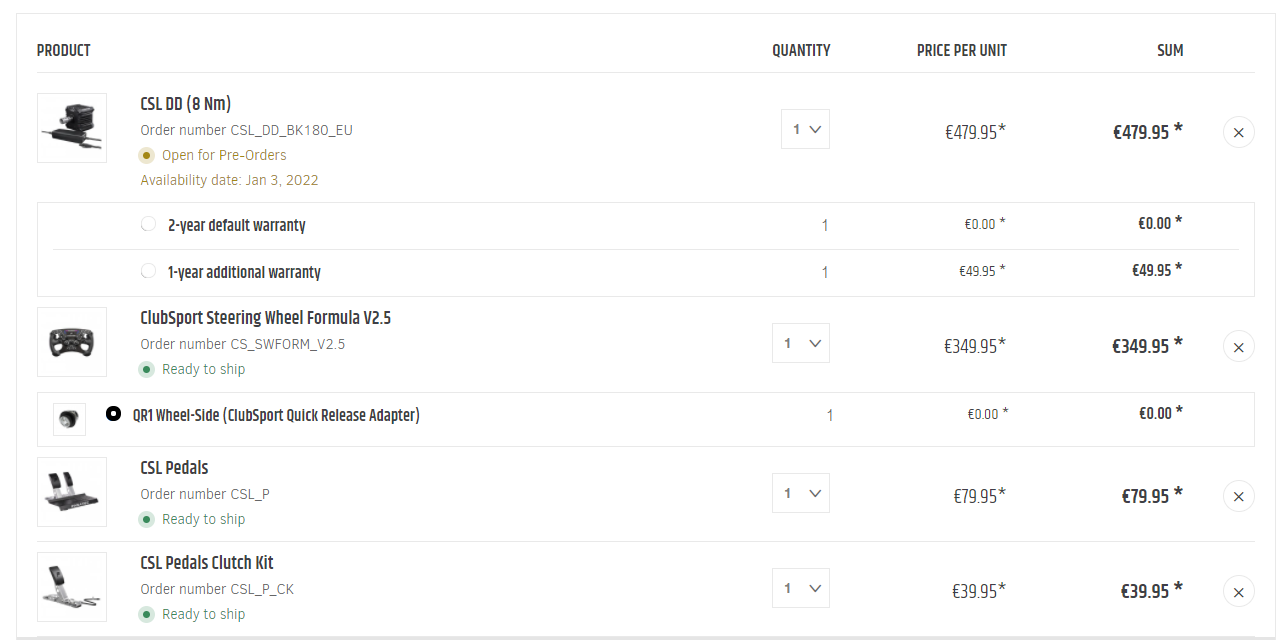Image resolution: width=1284 pixels, height=640 pixels.
Task: Click the CSL DD wheel base thumbnail
Action: (x=72, y=128)
